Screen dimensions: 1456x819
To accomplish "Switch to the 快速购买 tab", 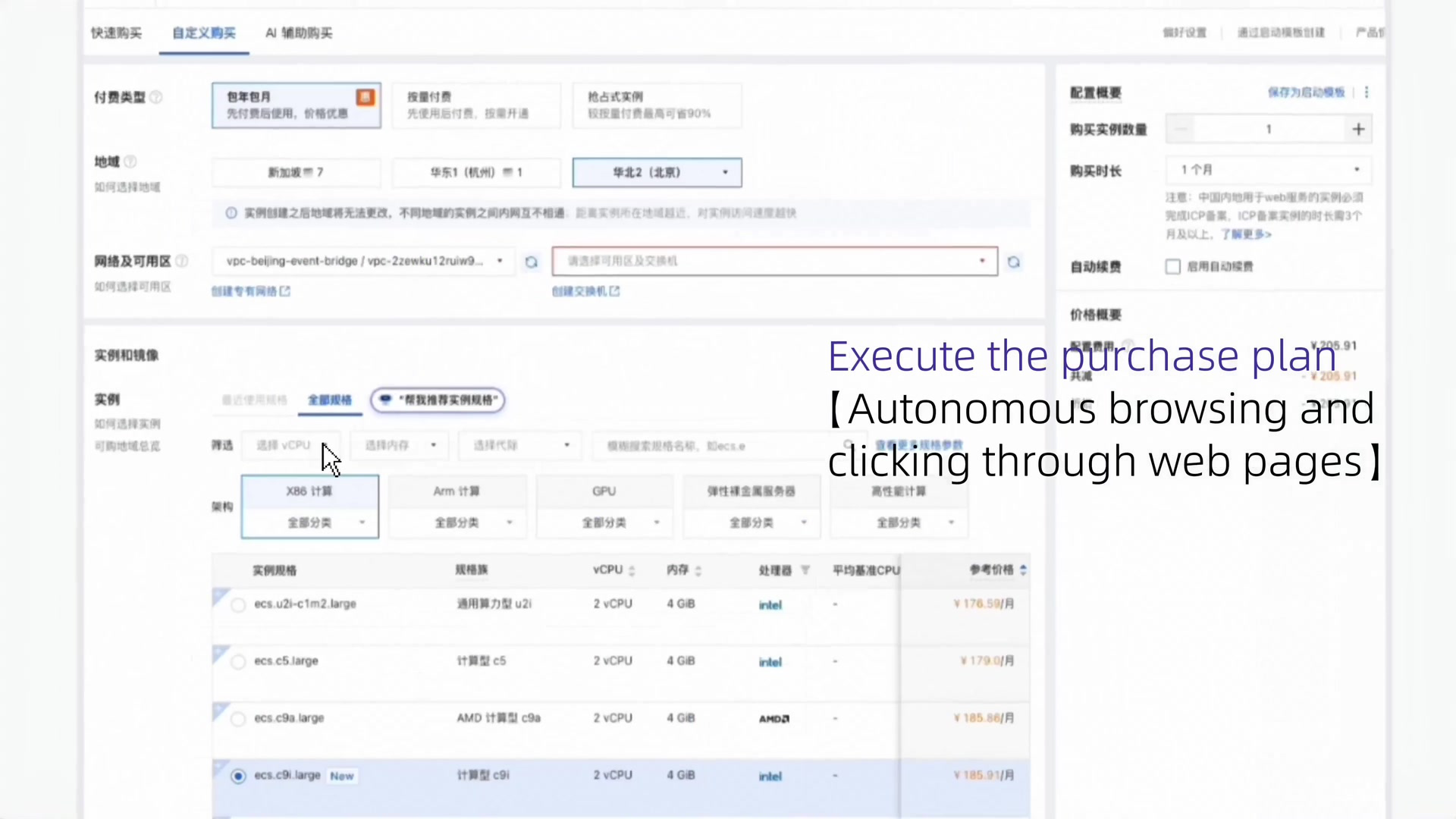I will tap(116, 33).
